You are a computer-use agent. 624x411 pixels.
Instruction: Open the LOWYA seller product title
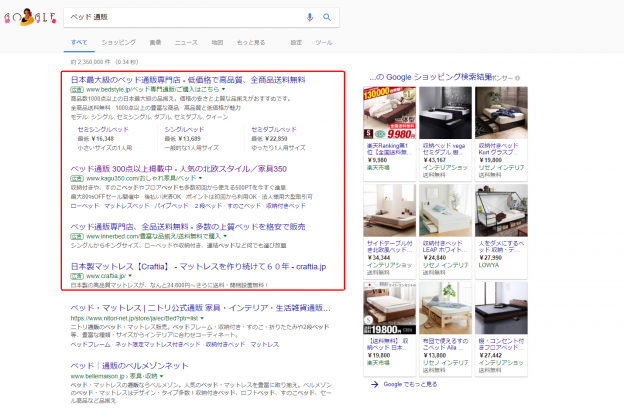[x=501, y=246]
